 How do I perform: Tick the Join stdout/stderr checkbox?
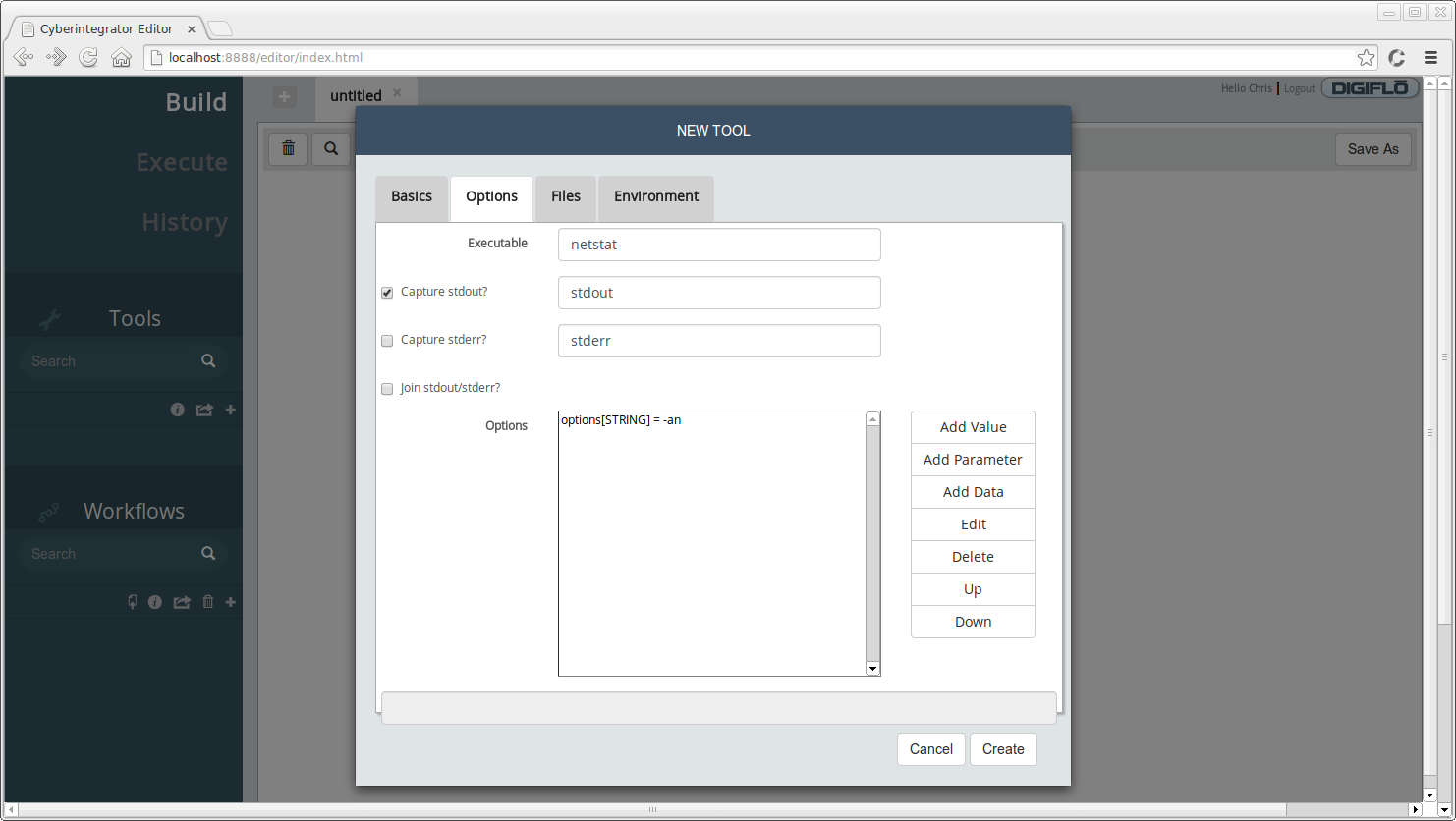(x=387, y=389)
